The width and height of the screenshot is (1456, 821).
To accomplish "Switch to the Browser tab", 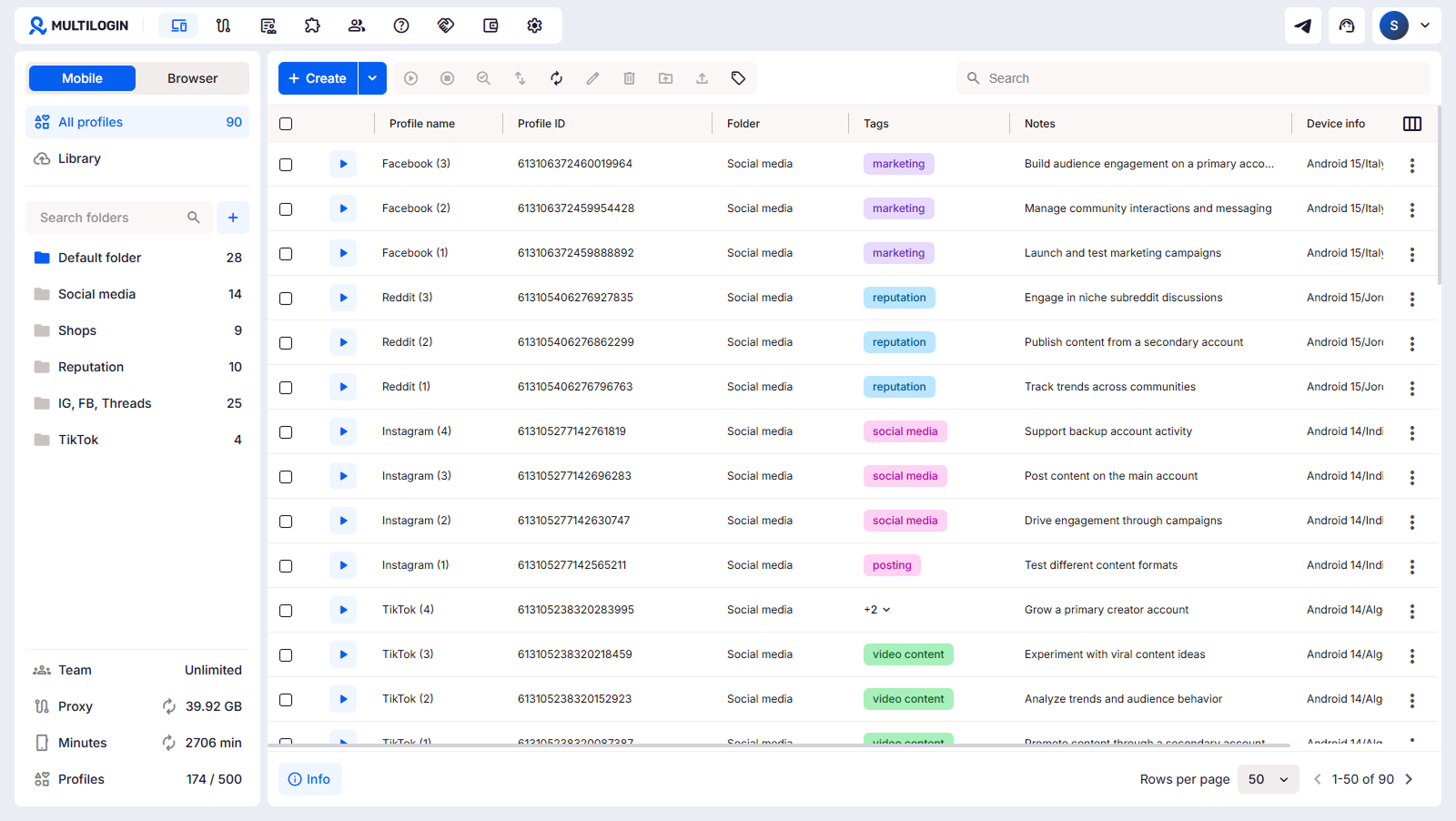I will 192,78.
